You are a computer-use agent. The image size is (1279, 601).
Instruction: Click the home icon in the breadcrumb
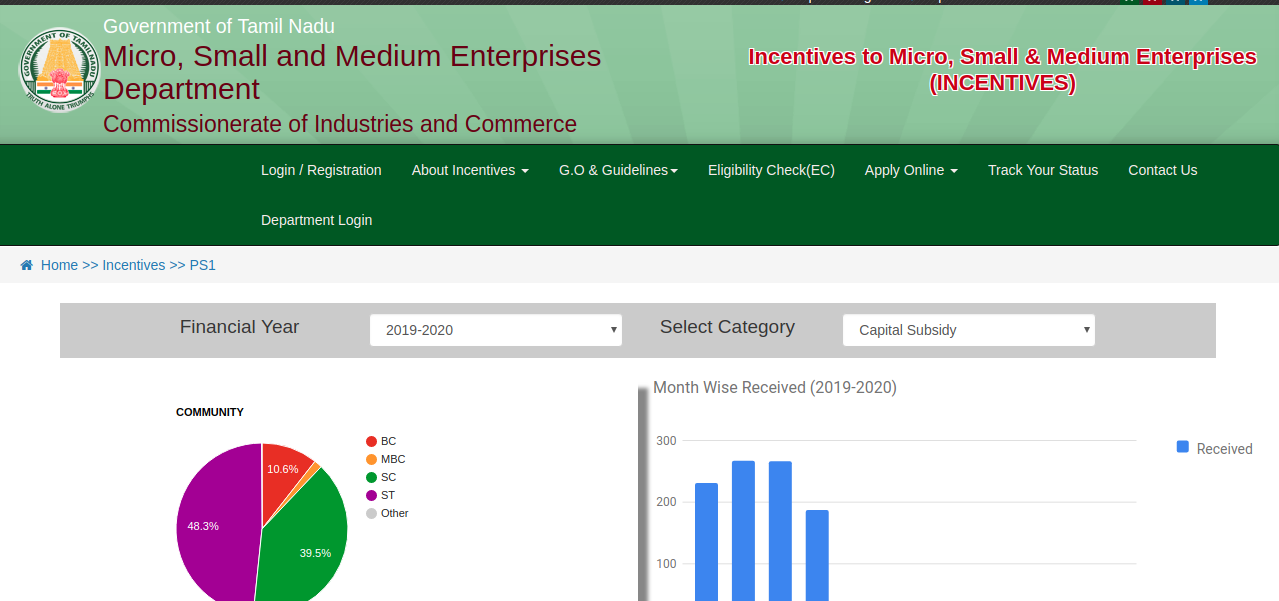coord(27,265)
